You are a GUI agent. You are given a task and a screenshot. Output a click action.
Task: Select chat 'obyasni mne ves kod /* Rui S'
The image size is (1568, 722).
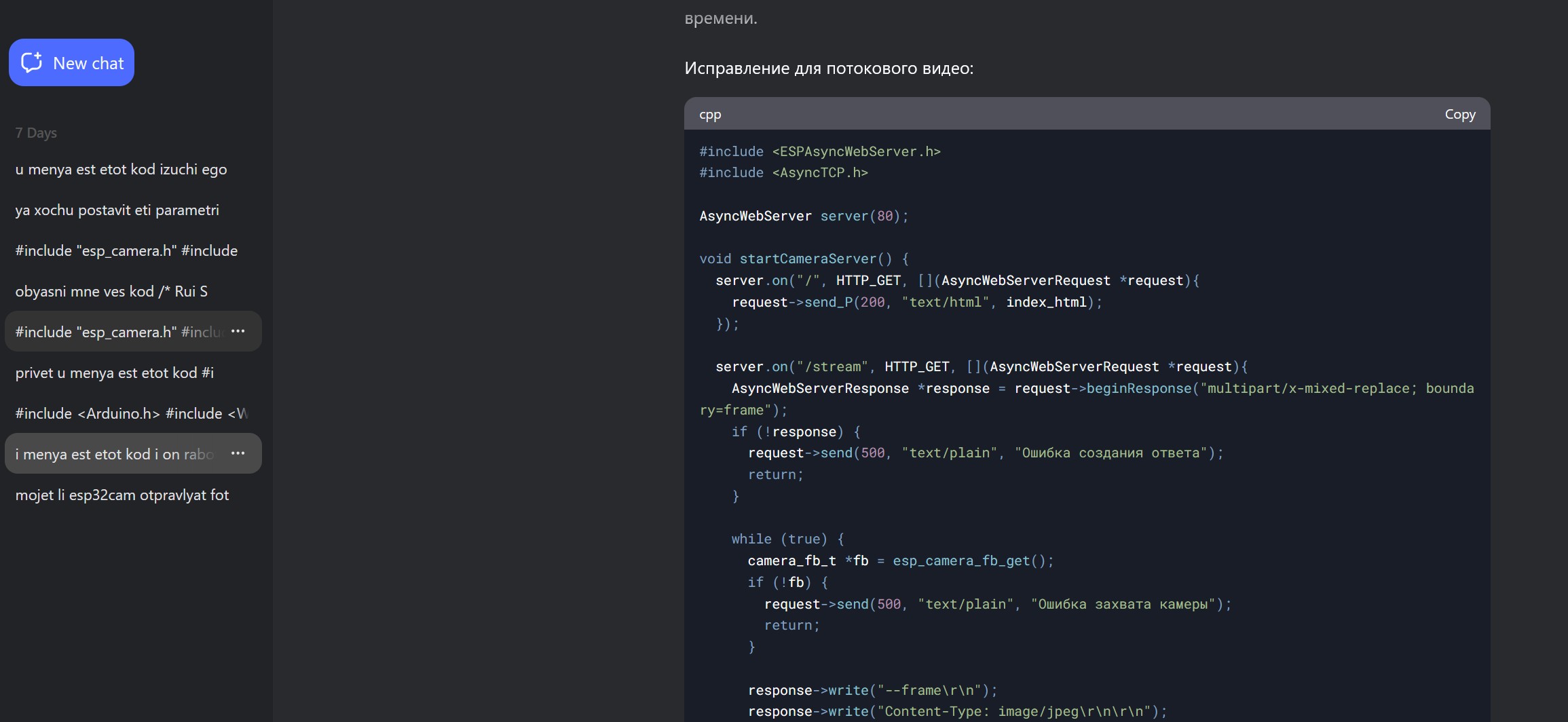coord(133,291)
